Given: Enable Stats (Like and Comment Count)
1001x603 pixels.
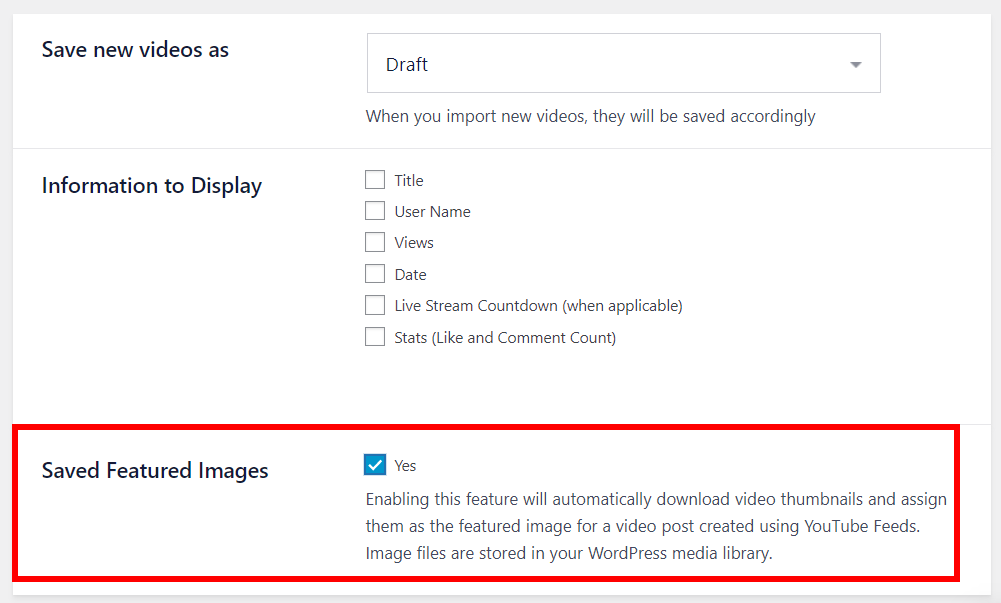Looking at the screenshot, I should 375,337.
